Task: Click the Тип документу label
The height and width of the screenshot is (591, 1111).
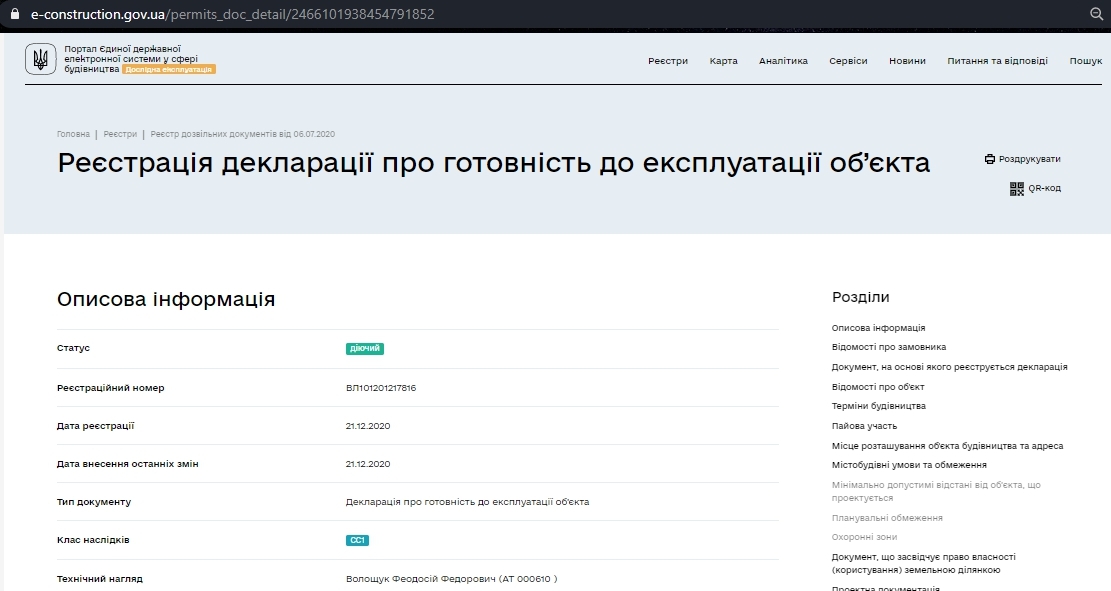Action: point(94,502)
